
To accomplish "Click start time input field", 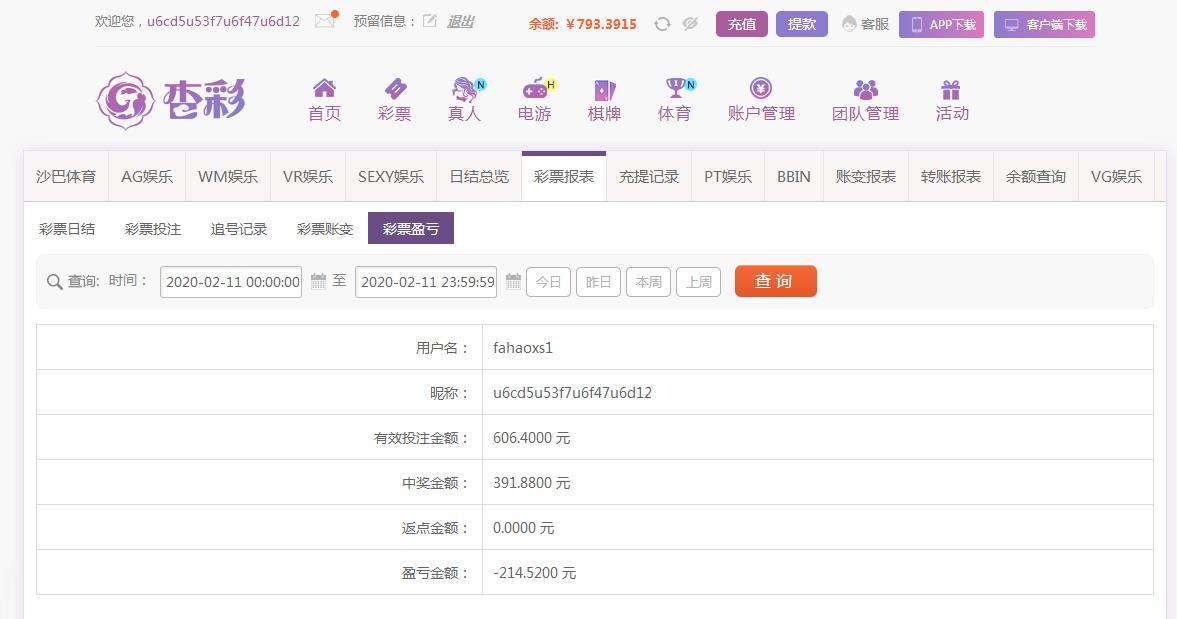I will tap(231, 282).
